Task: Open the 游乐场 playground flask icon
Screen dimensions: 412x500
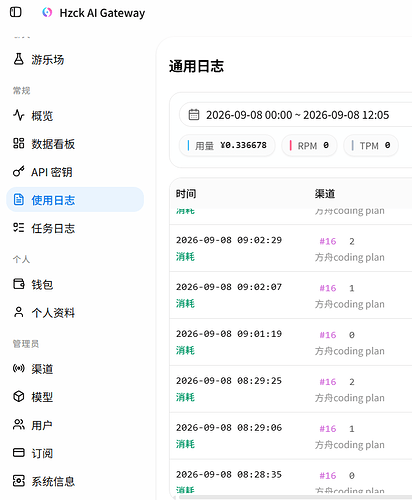Action: 19,59
